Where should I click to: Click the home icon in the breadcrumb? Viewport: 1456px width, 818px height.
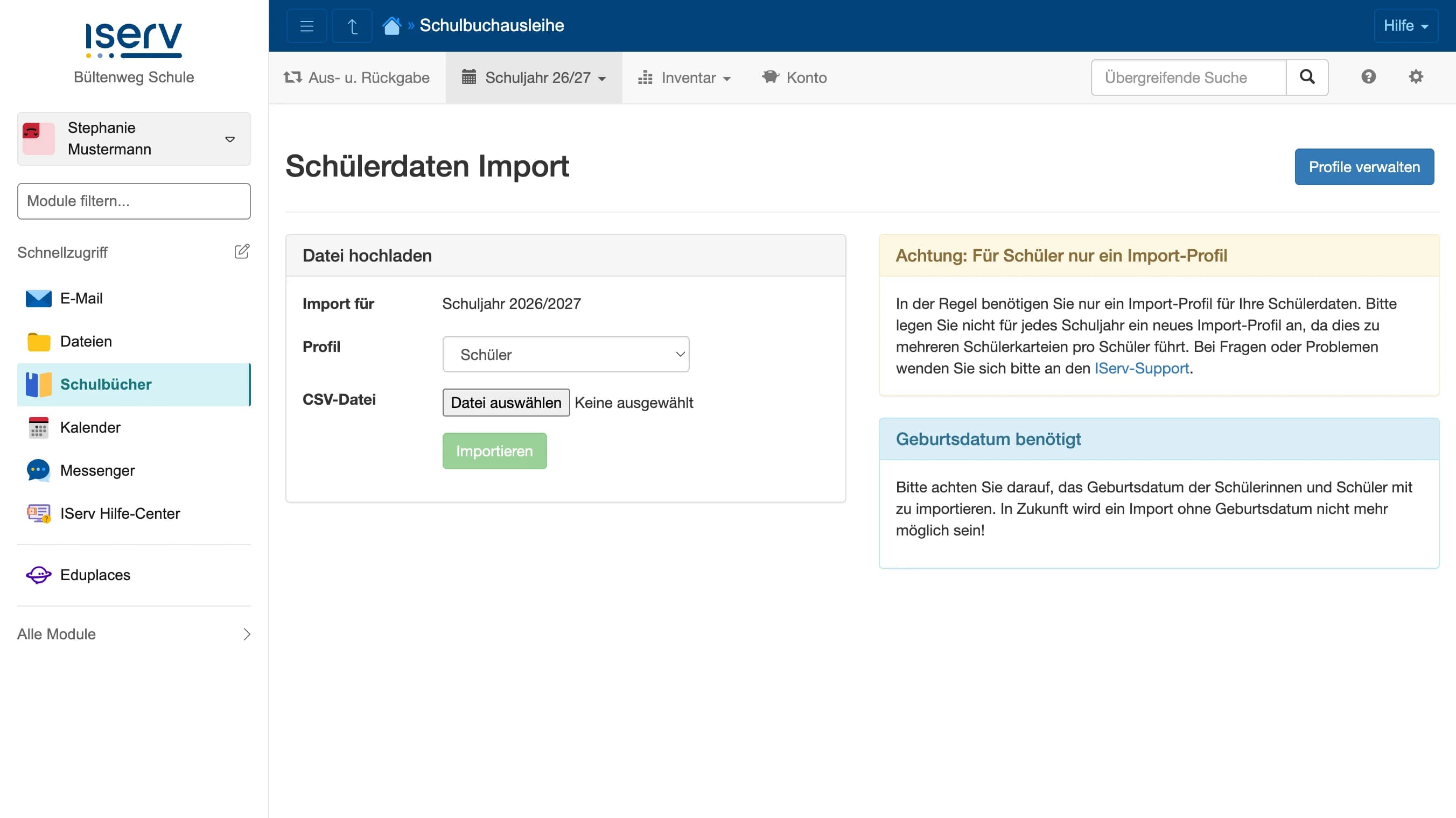click(391, 25)
